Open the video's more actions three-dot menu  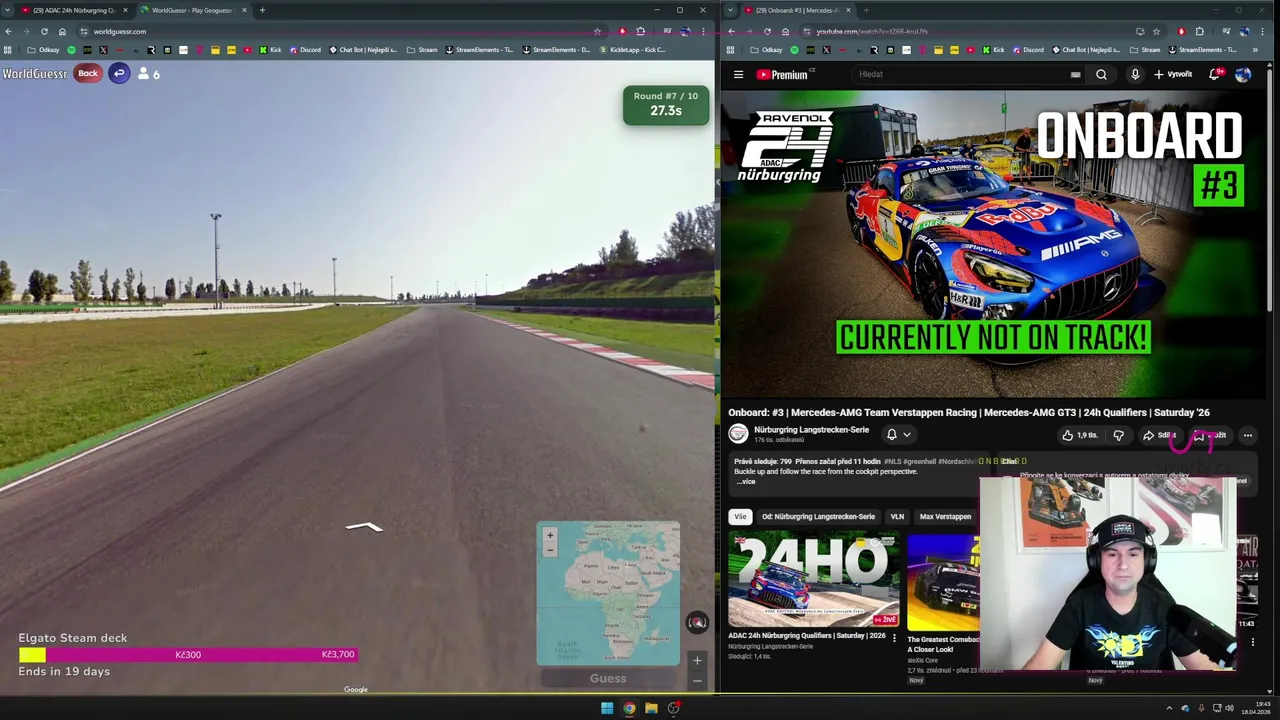pos(1247,435)
